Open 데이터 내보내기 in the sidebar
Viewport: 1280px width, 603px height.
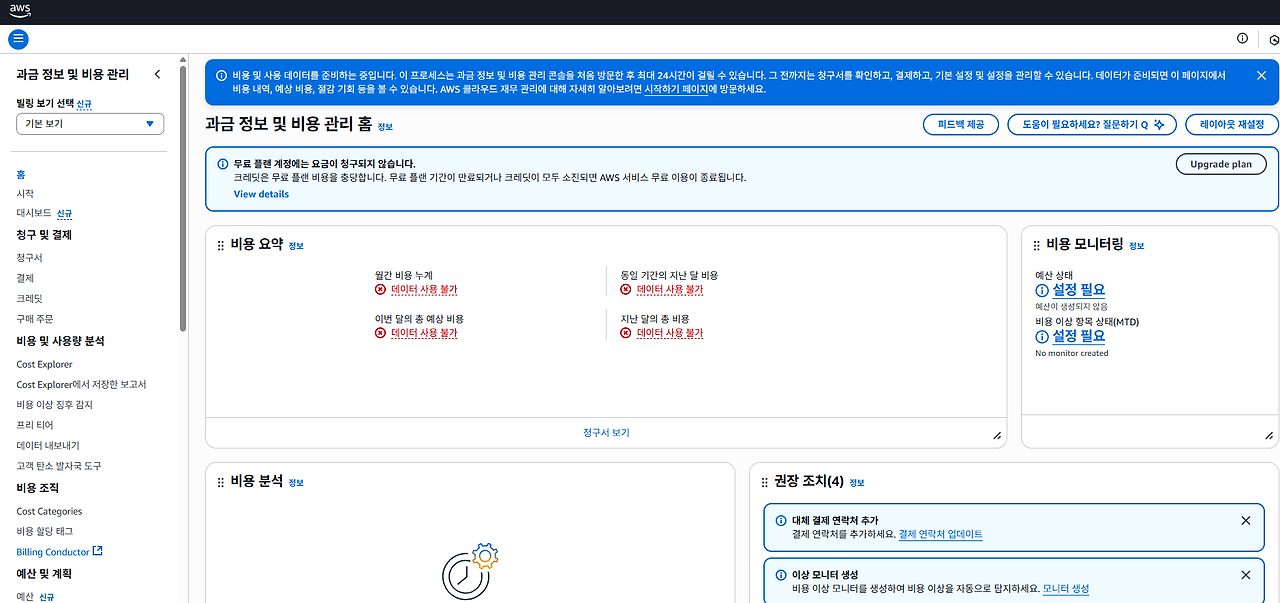click(48, 445)
